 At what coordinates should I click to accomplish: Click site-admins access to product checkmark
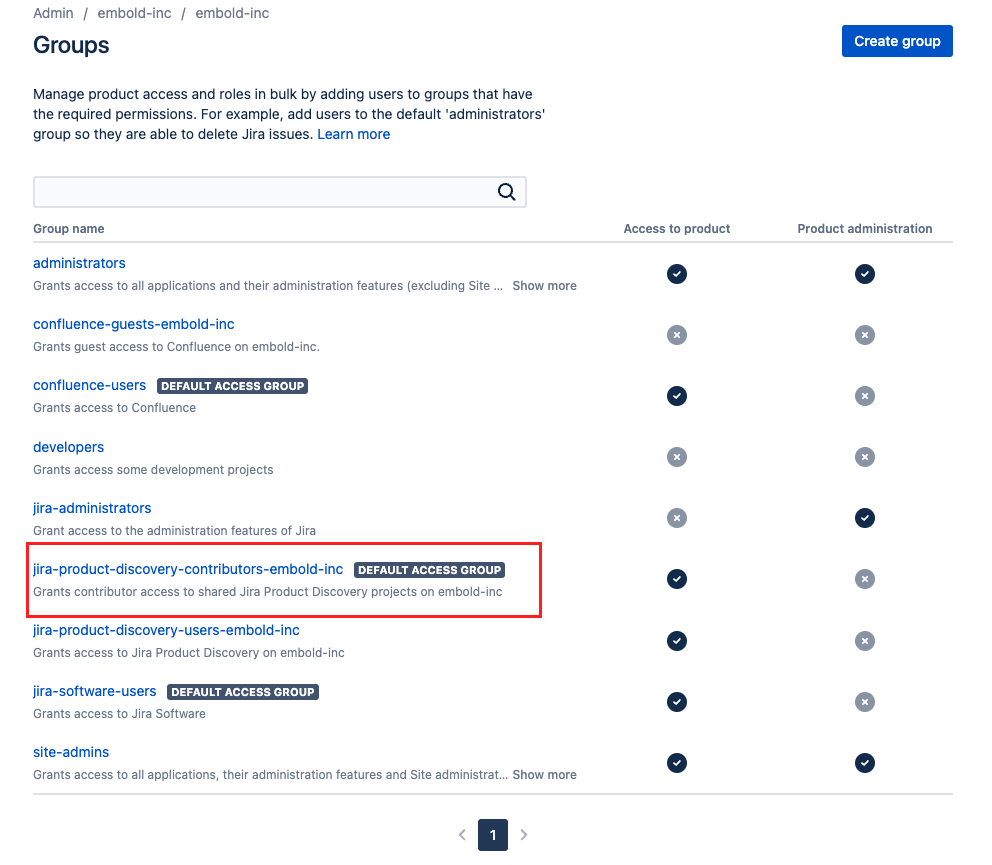tap(676, 762)
